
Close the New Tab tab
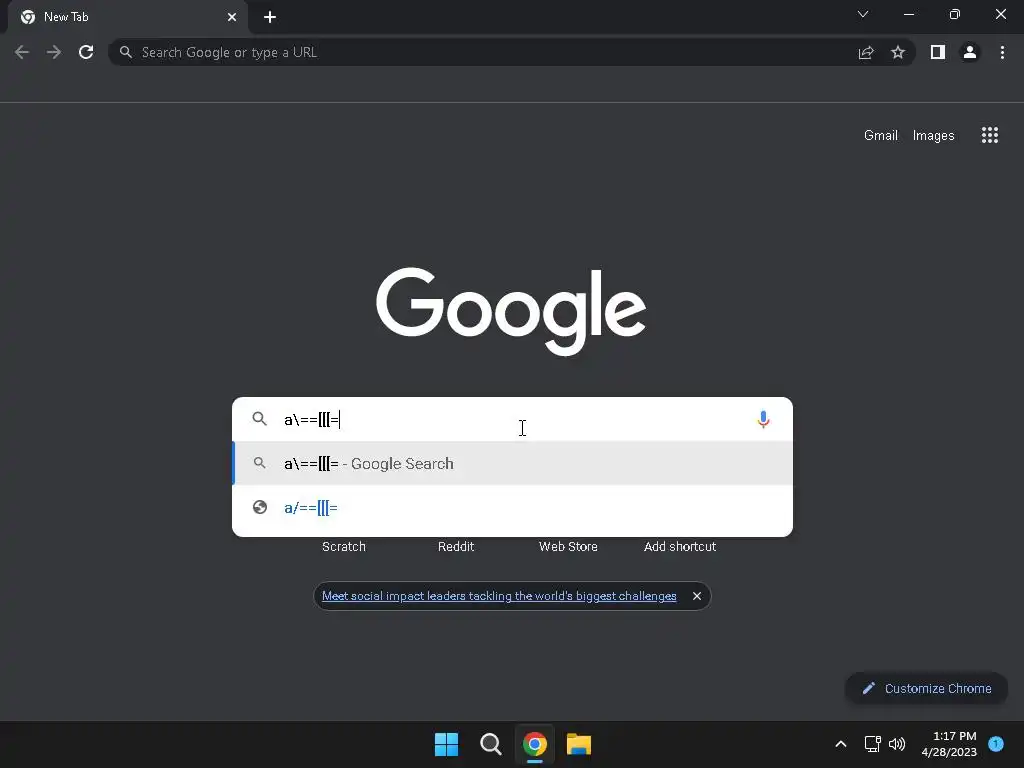coord(232,17)
